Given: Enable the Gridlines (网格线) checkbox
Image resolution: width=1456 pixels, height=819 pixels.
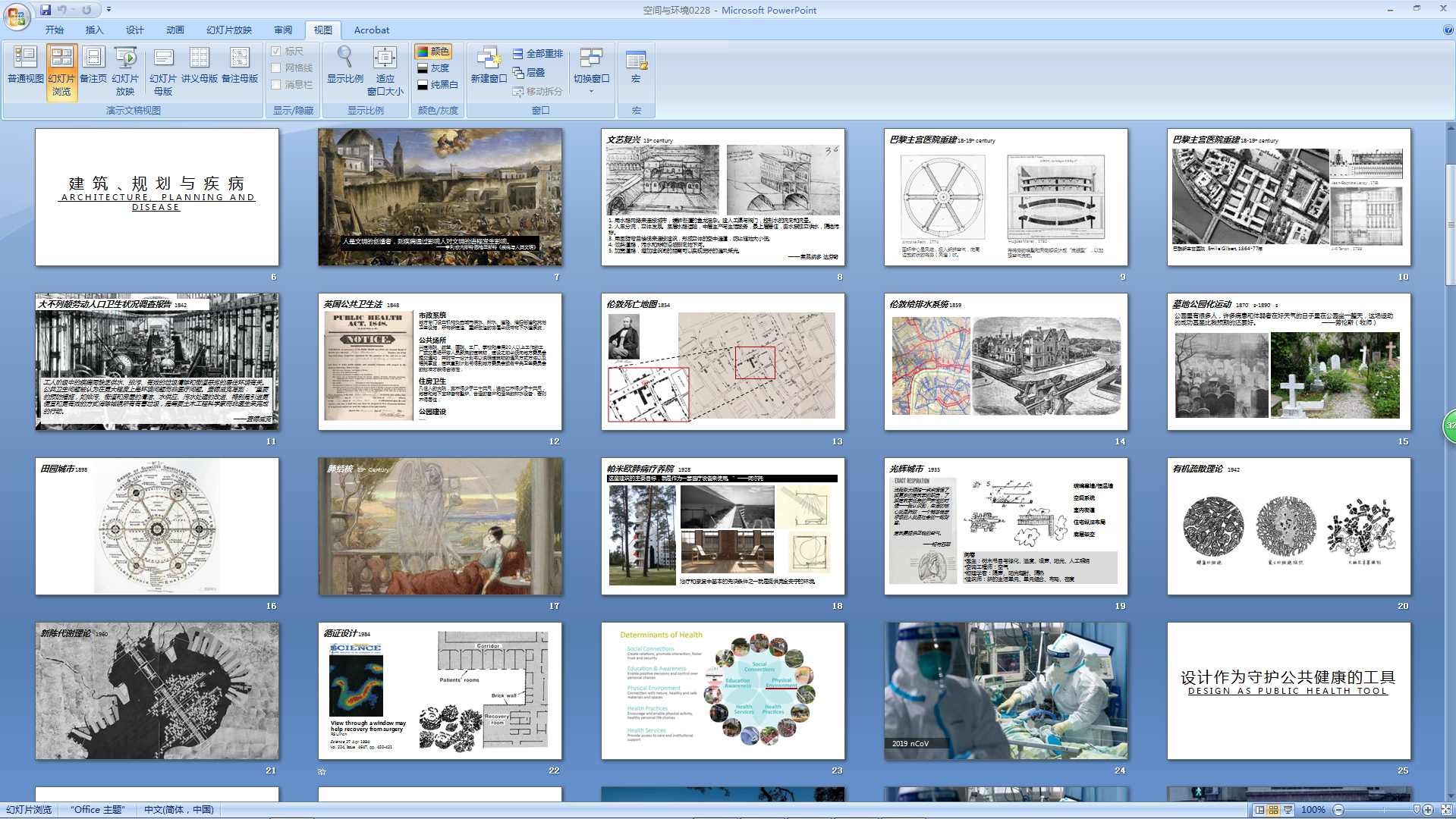Looking at the screenshot, I should [x=276, y=68].
